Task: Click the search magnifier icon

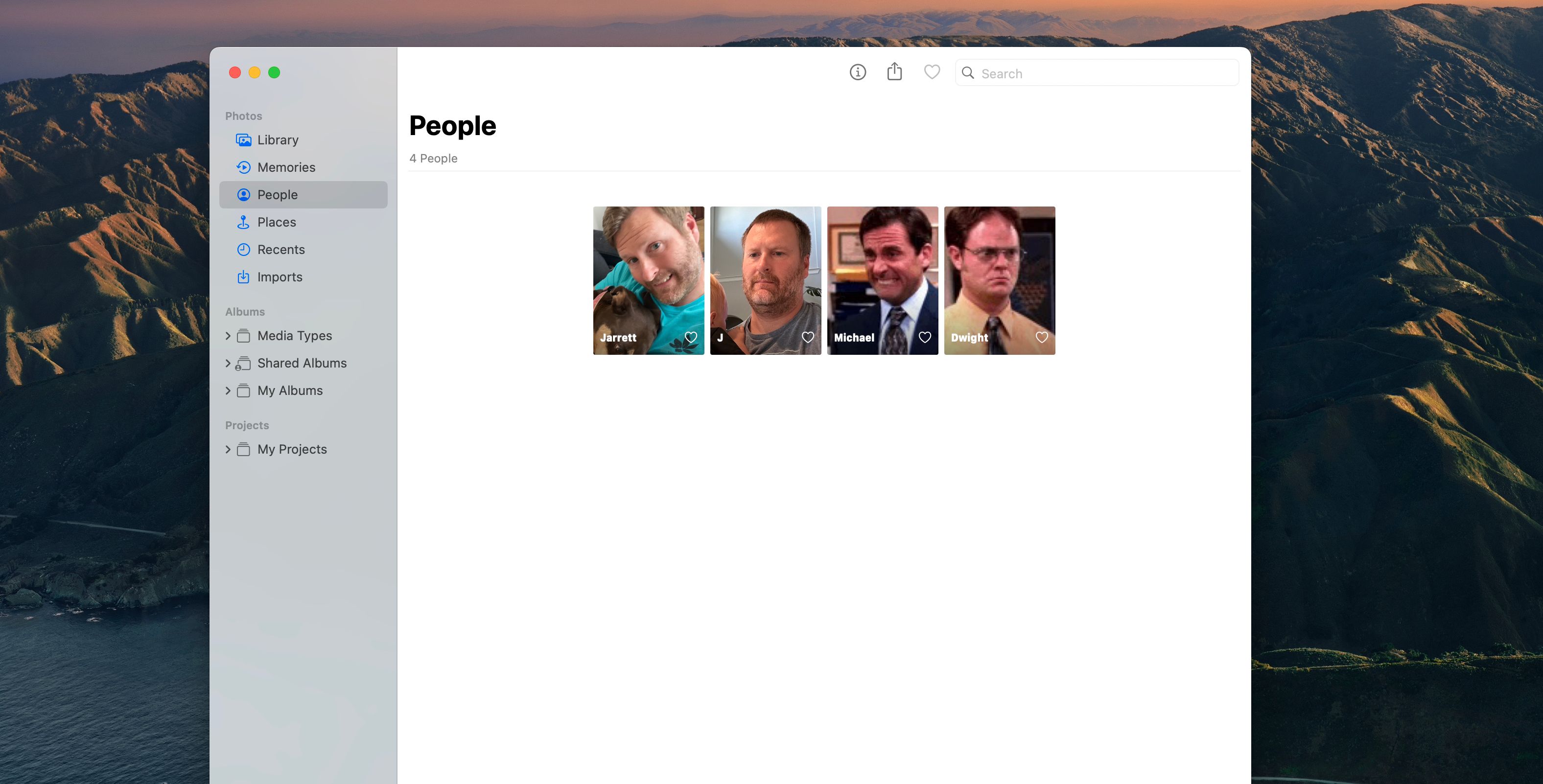Action: point(968,72)
